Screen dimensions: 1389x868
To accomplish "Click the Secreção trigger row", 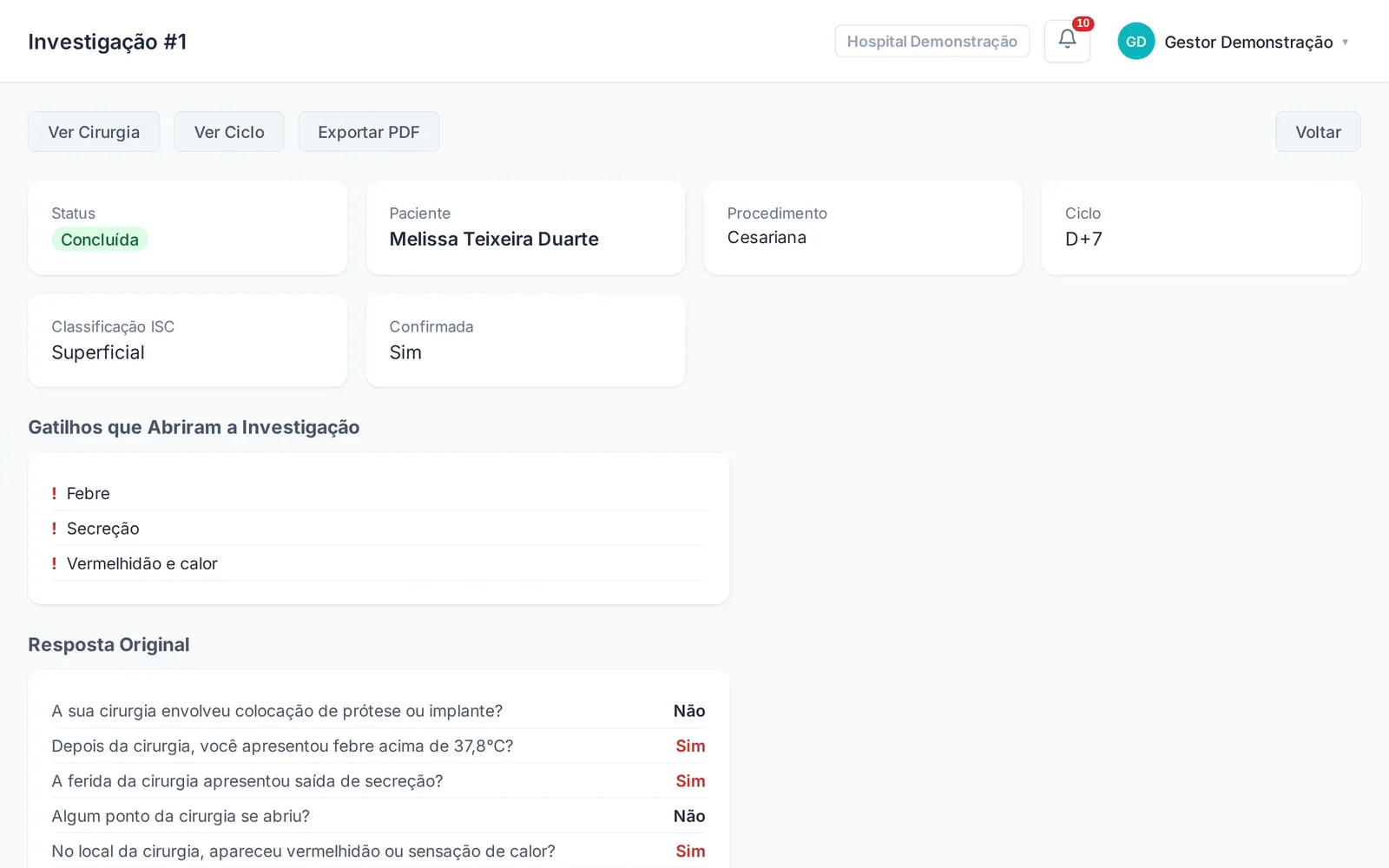I will coord(379,529).
